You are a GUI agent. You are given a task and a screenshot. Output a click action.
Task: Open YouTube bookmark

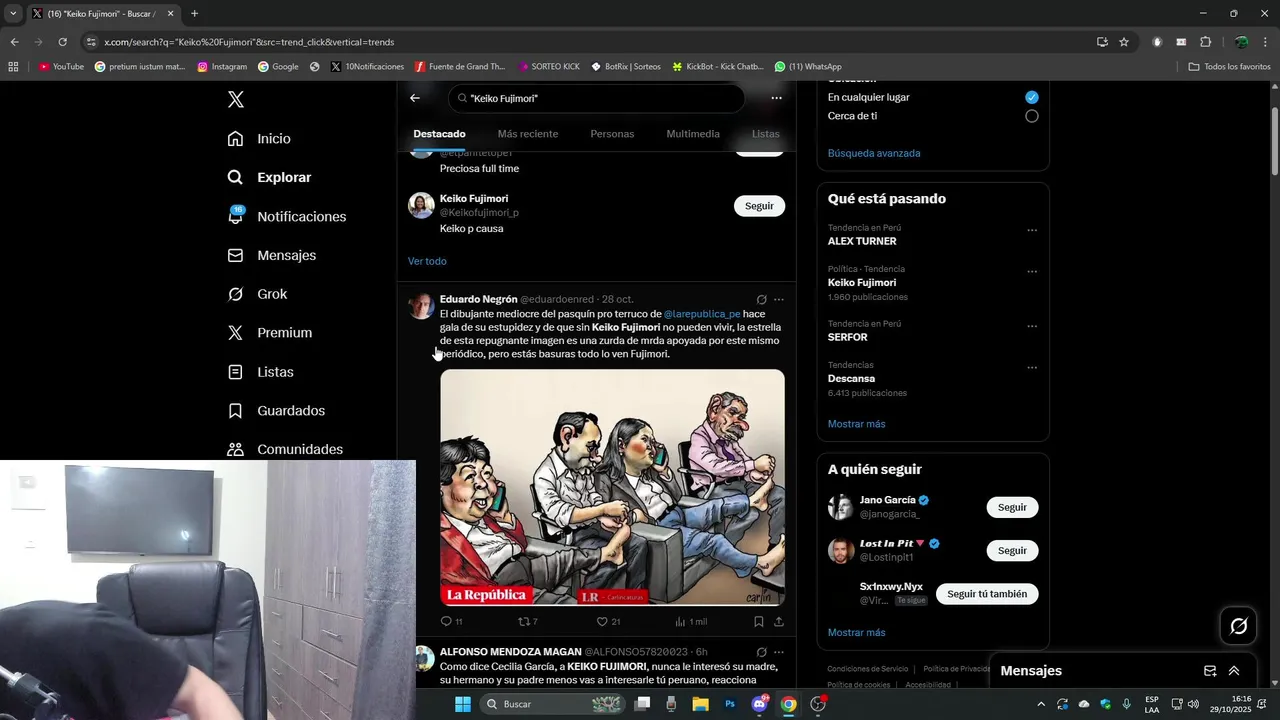click(60, 66)
